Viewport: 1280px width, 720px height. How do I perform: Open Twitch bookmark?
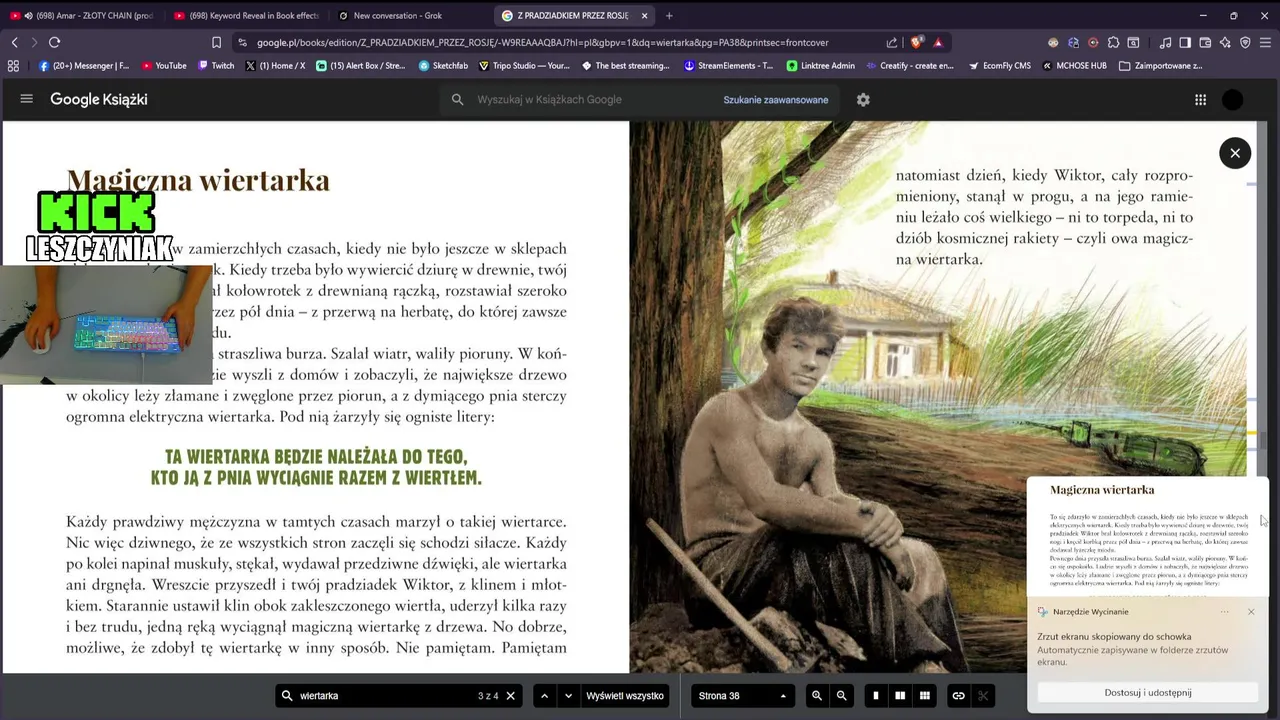[x=216, y=66]
